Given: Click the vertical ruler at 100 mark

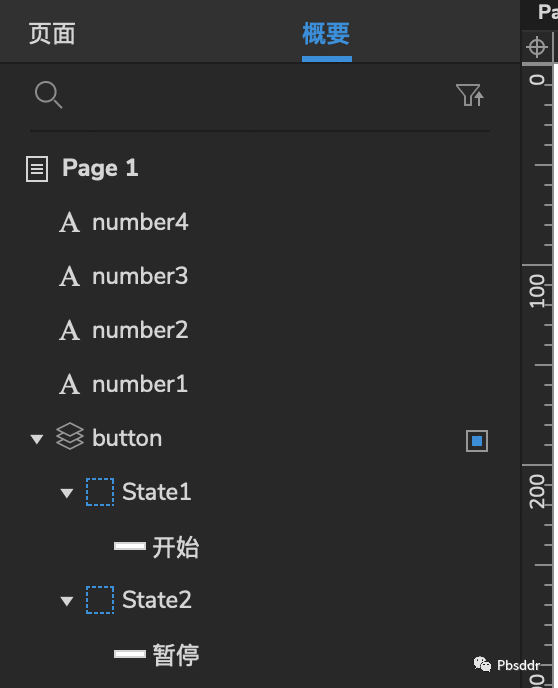Looking at the screenshot, I should (x=537, y=290).
